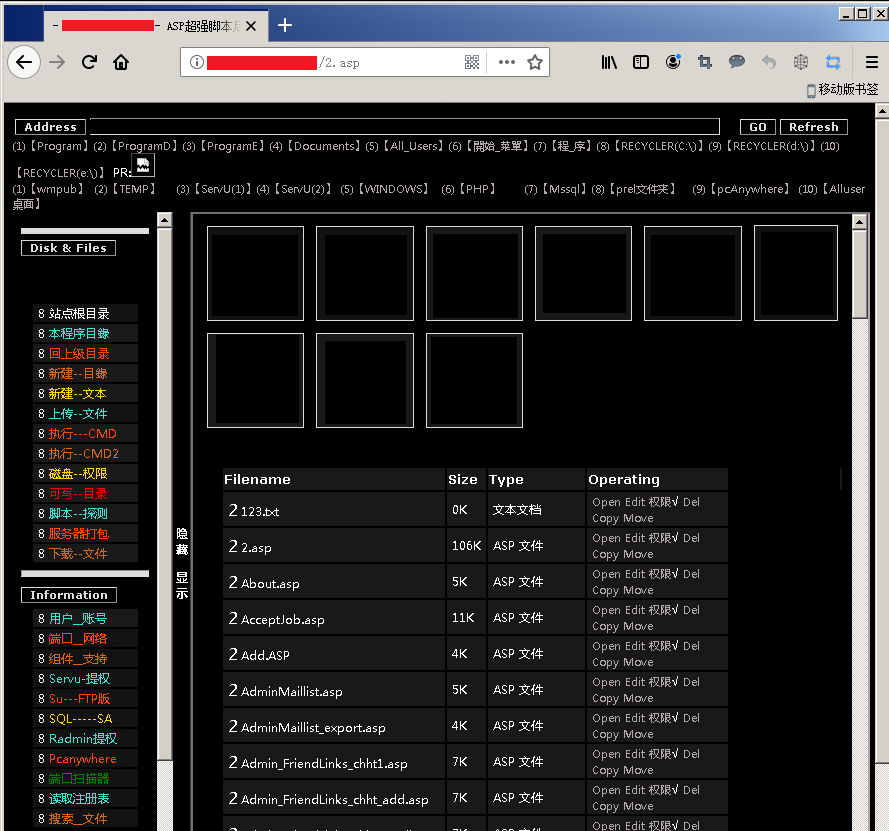Select SQL-----SA in the Information menu
Viewport: 889px width, 831px height.
click(81, 719)
